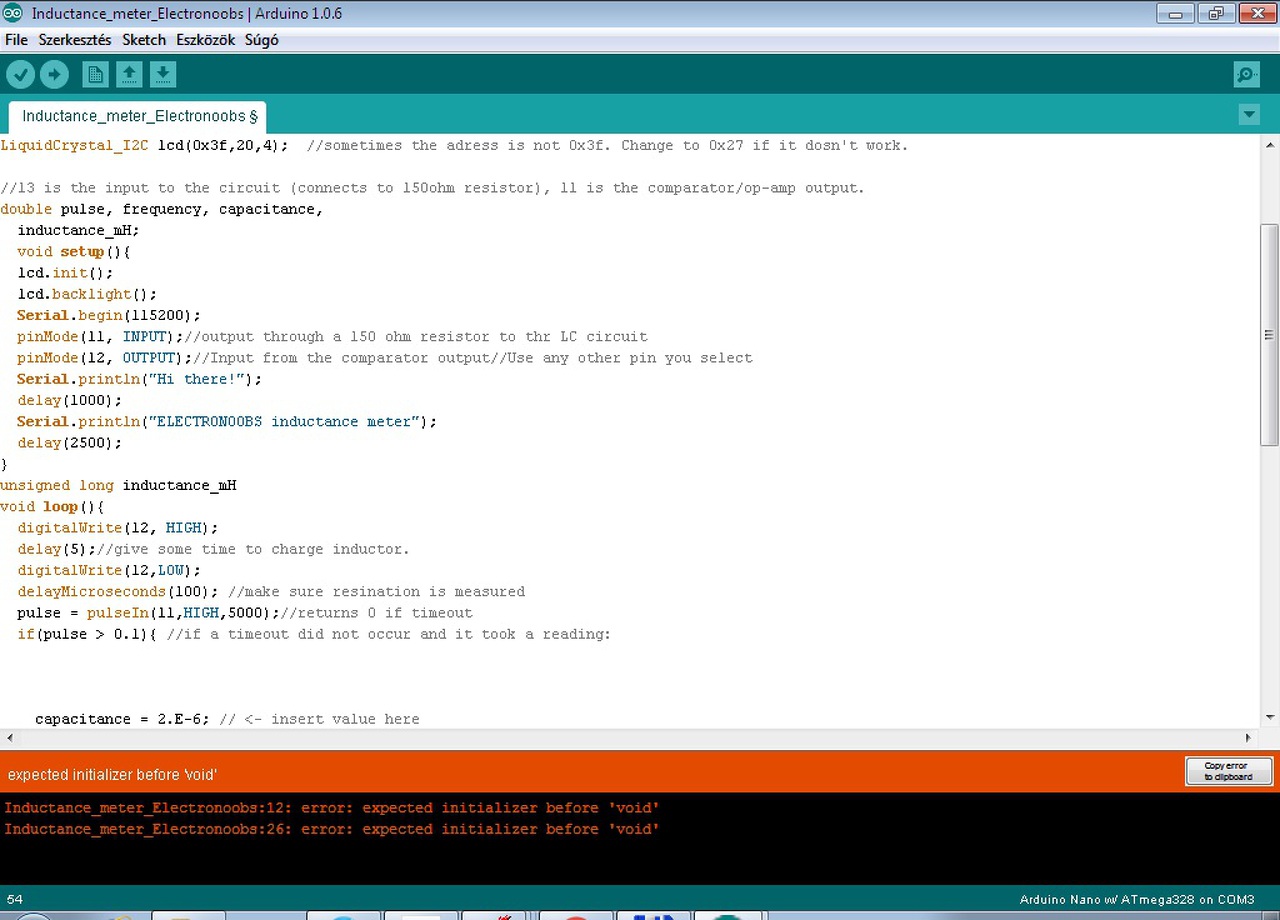This screenshot has width=1280, height=920.
Task: Select the Inductance_meter_Electronoobs tab
Action: [139, 116]
